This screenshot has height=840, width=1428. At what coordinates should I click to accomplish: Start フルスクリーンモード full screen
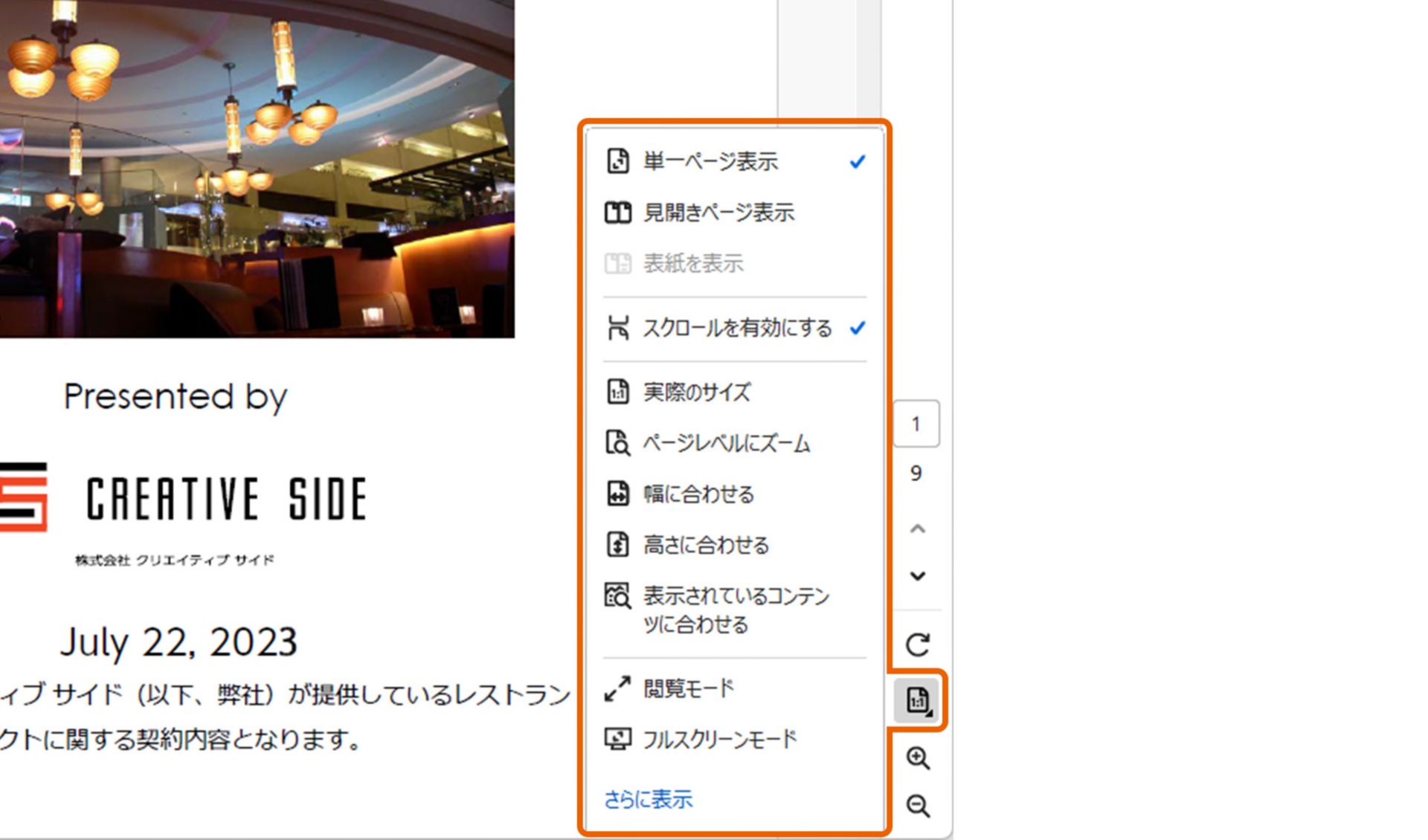718,739
